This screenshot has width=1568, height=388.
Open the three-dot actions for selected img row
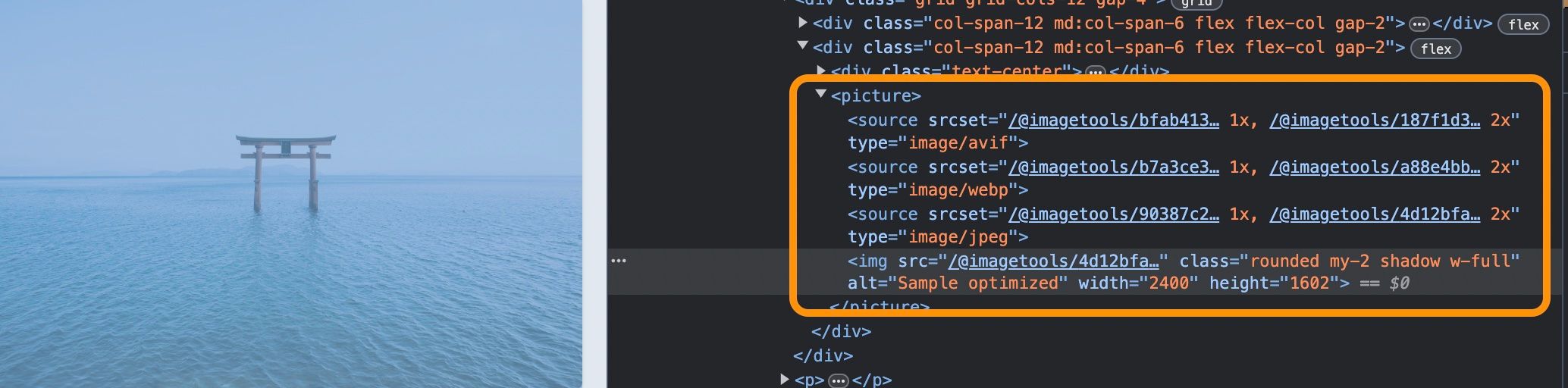click(x=619, y=261)
